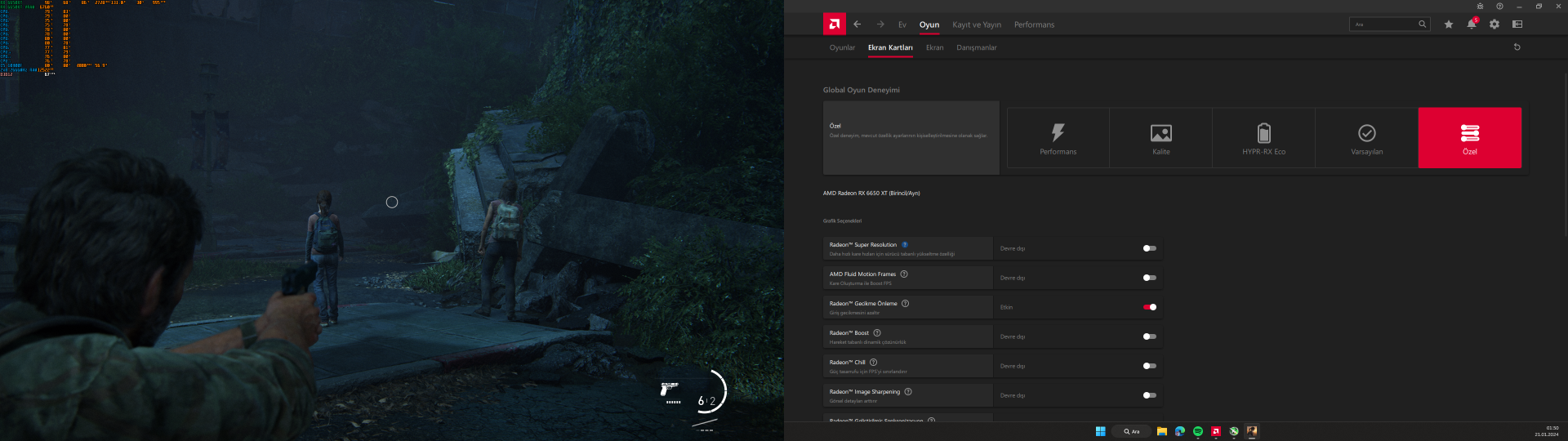This screenshot has height=441, width=1568.
Task: Show help for Radeon Chill
Action: (873, 363)
